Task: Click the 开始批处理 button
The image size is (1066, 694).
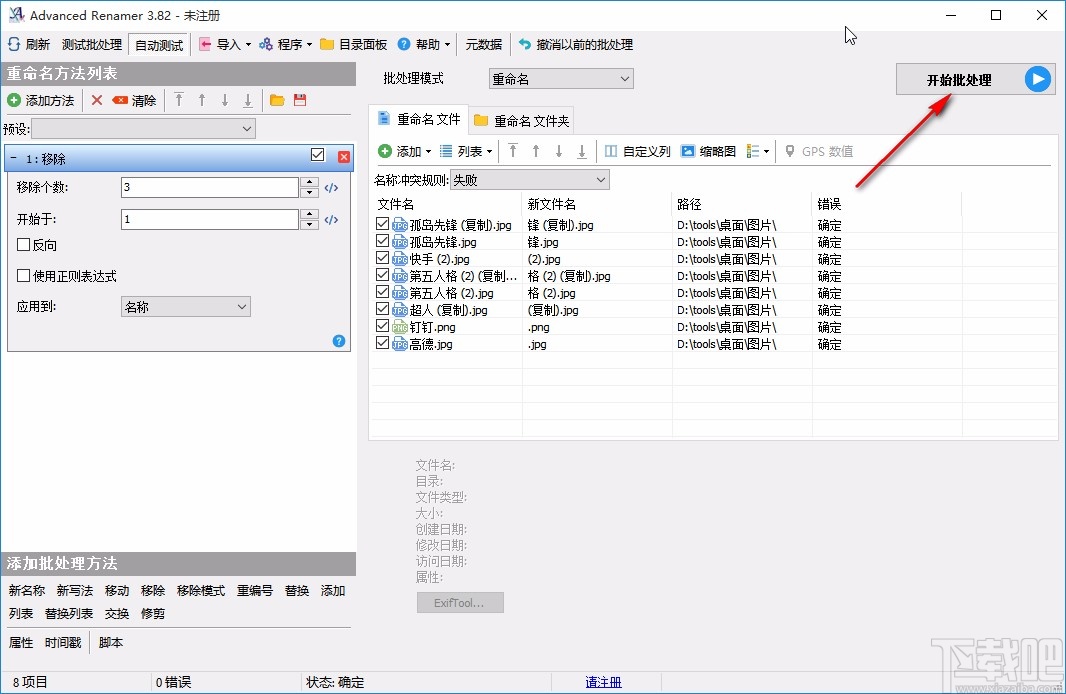Action: click(957, 78)
